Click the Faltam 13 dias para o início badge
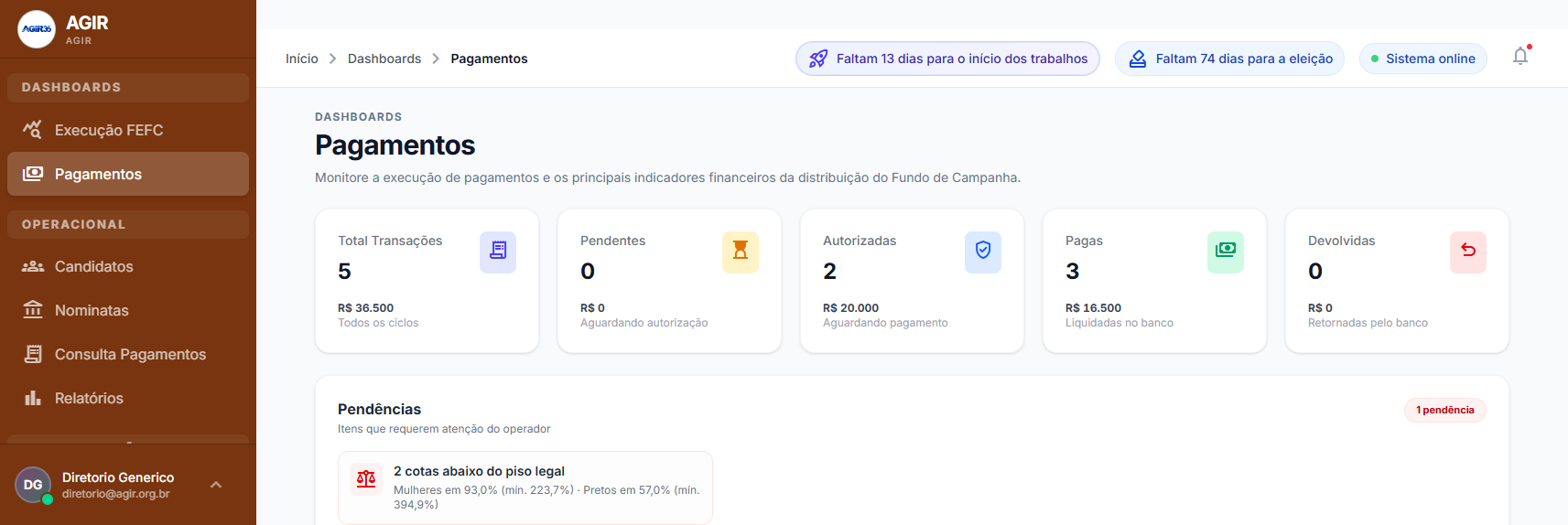Screen dimensions: 1568x525 [947, 59]
